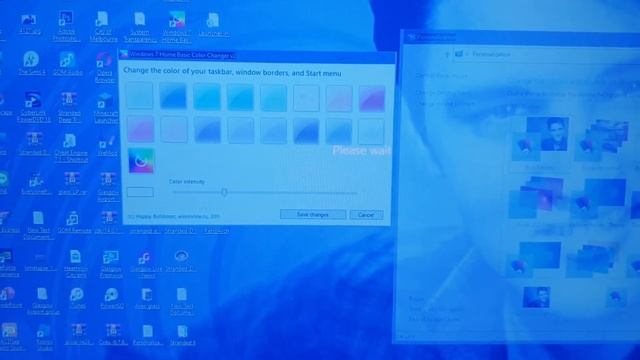The image size is (640, 360).
Task: Select sixth (white) swatch in top row
Action: click(306, 98)
